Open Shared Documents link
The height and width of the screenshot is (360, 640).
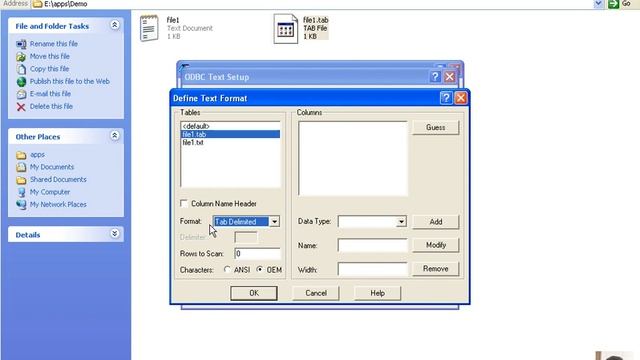(58, 180)
